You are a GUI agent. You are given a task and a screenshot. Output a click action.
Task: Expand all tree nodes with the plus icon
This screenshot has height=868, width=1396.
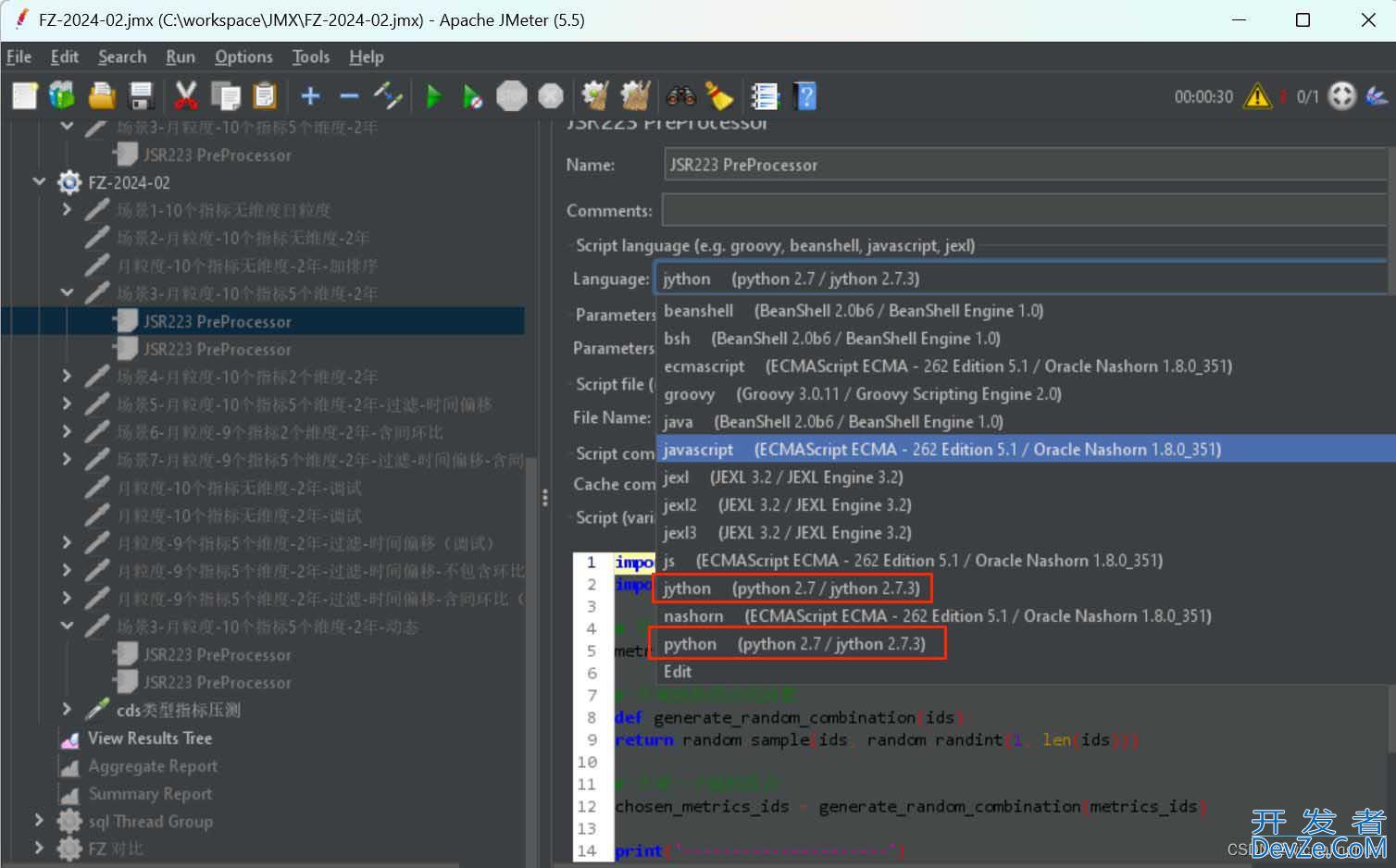(311, 95)
